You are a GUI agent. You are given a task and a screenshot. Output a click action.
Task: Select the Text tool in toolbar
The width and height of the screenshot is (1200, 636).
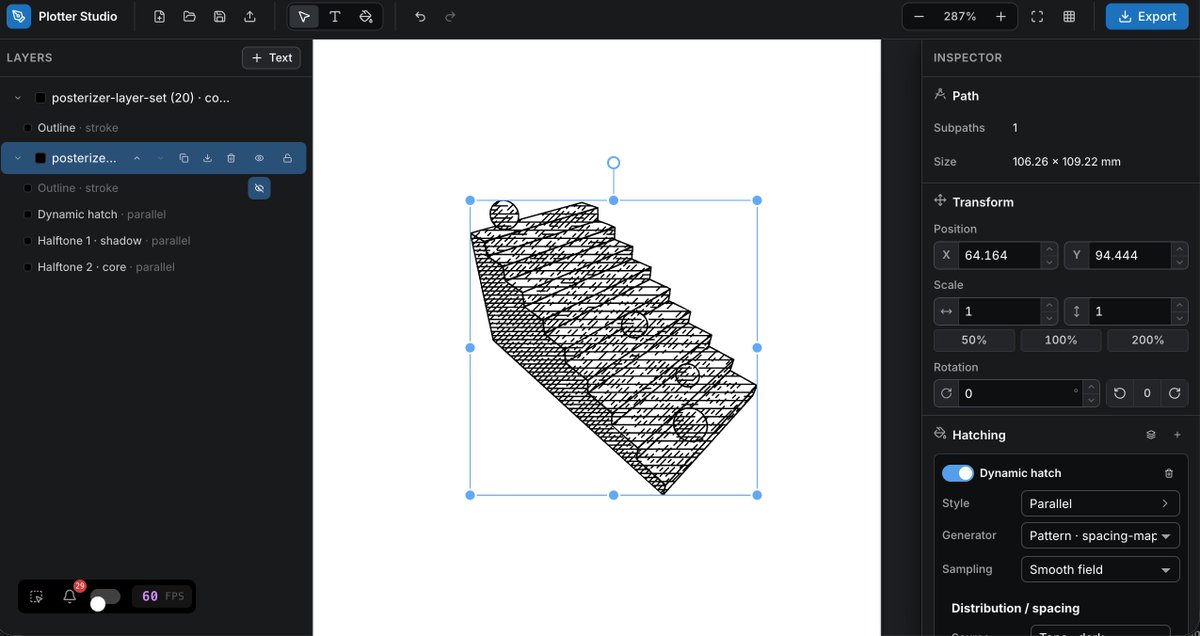click(x=335, y=16)
